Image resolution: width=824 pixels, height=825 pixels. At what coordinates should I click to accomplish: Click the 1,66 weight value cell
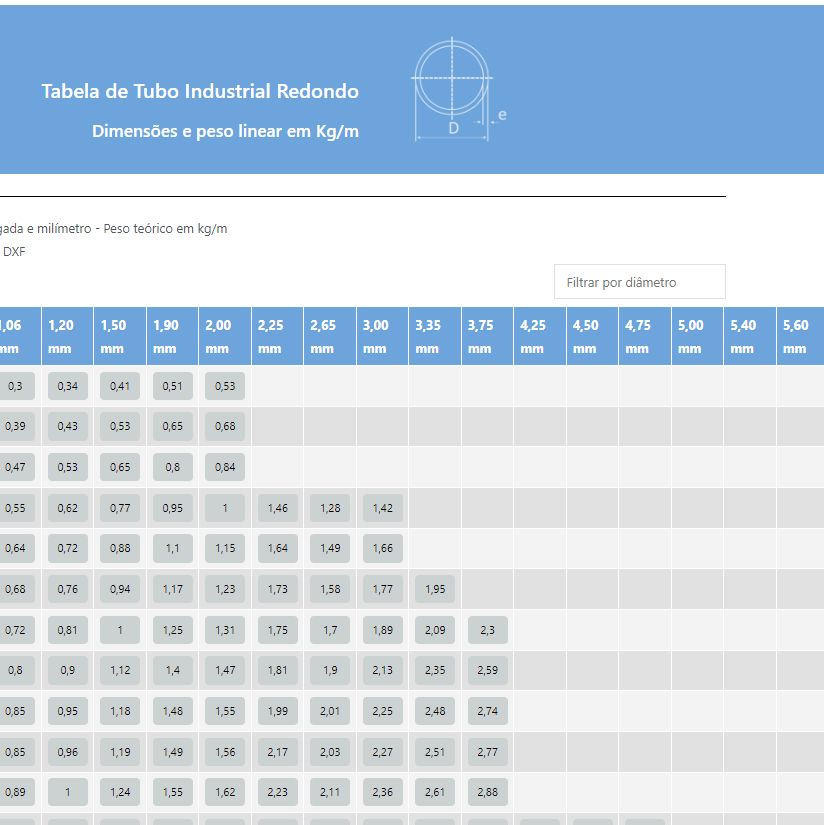382,548
